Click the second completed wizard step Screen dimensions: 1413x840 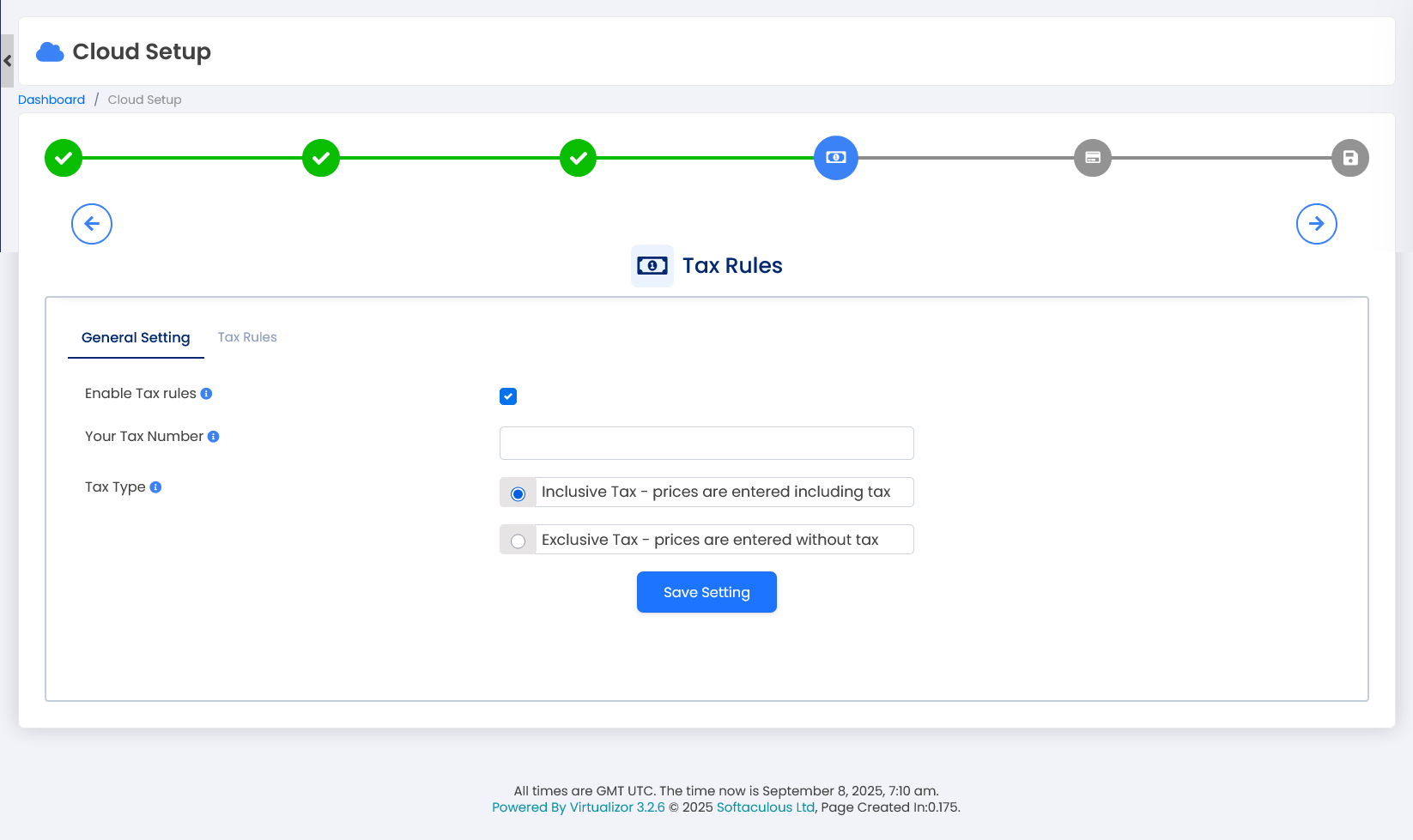[321, 158]
